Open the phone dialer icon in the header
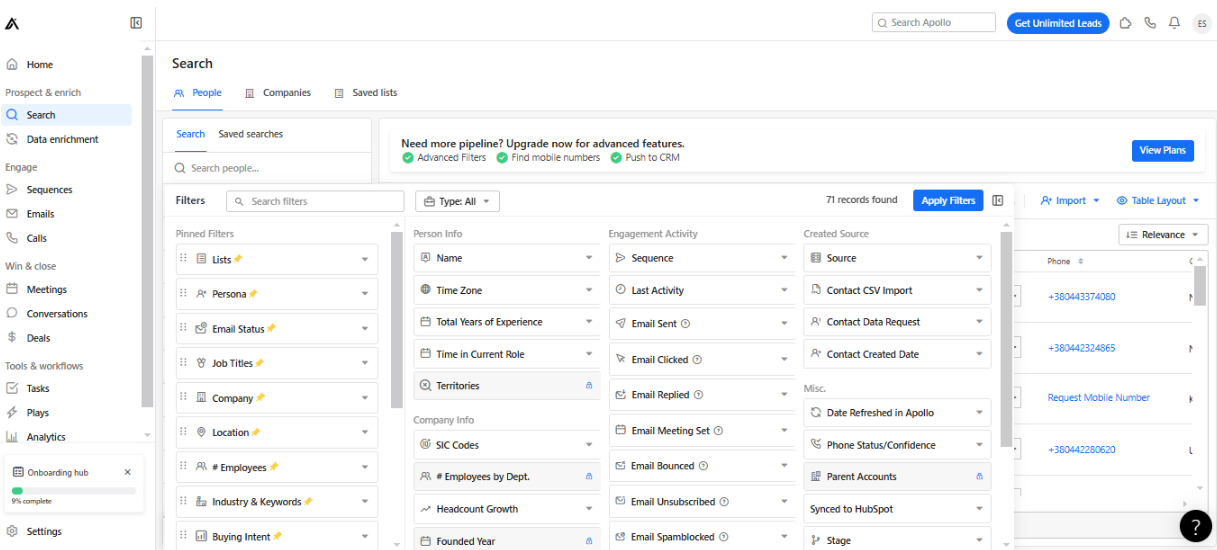The width and height of the screenshot is (1217, 550). [x=1150, y=23]
